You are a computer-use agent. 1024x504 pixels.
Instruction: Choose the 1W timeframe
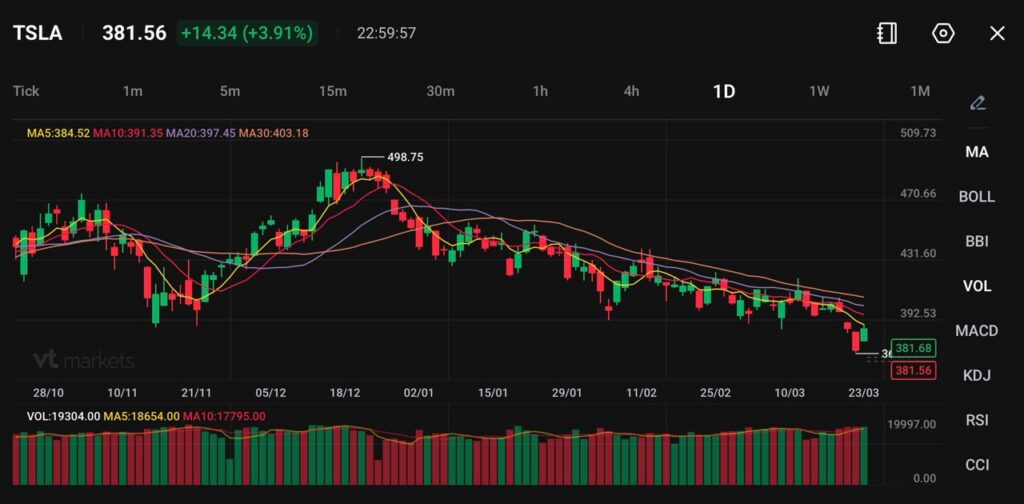[x=819, y=91]
